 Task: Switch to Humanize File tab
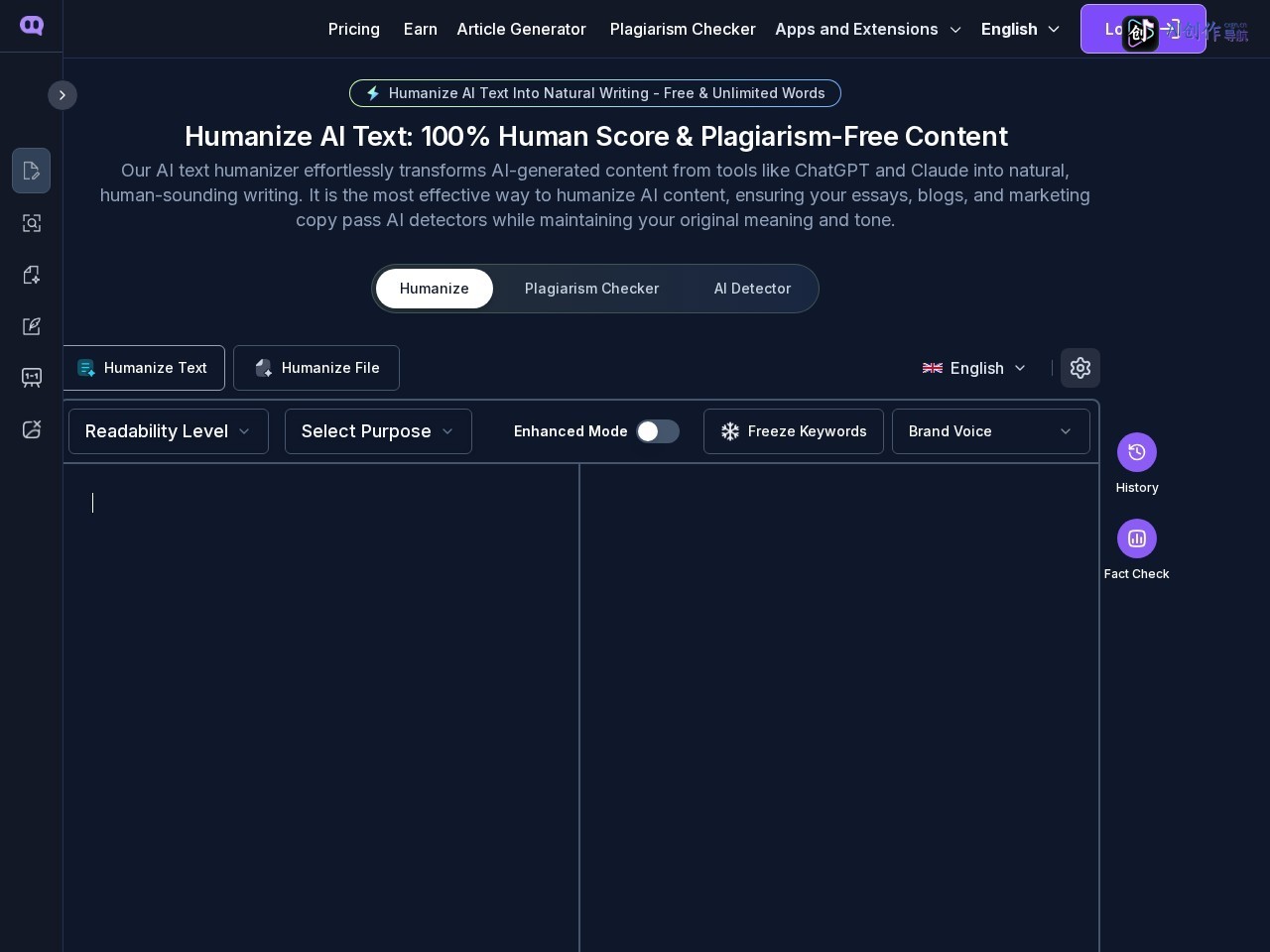(317, 368)
